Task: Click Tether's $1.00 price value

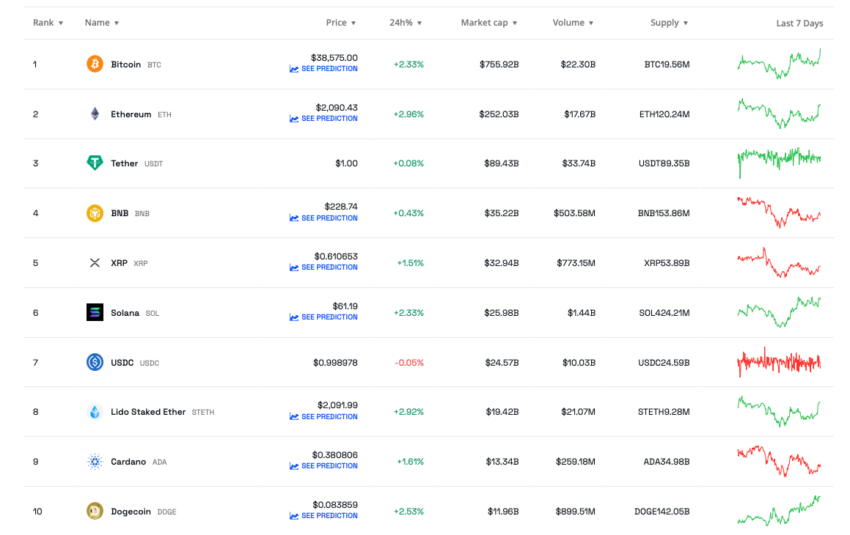Action: click(346, 163)
